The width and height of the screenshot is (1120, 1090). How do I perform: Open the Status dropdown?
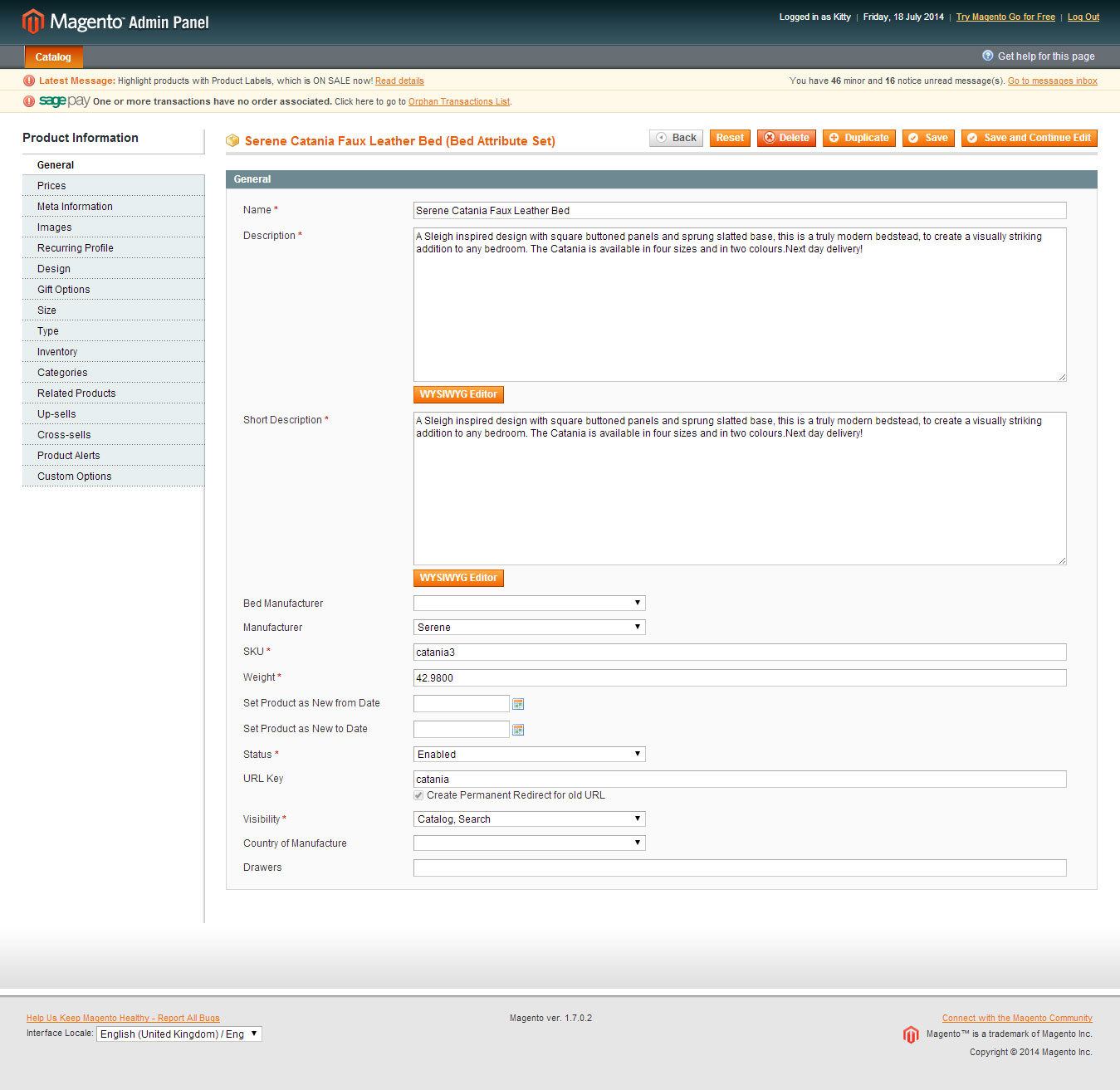coord(529,755)
